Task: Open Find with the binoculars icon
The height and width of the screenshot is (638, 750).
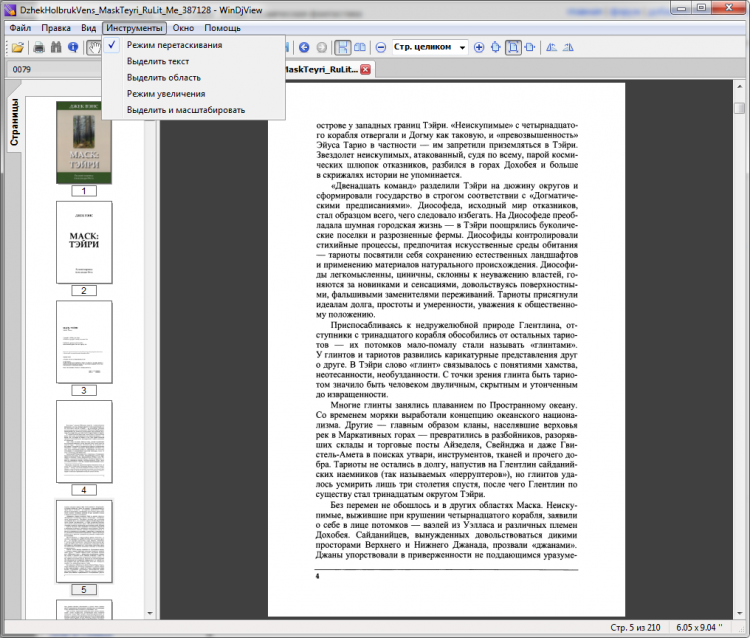Action: pos(56,47)
